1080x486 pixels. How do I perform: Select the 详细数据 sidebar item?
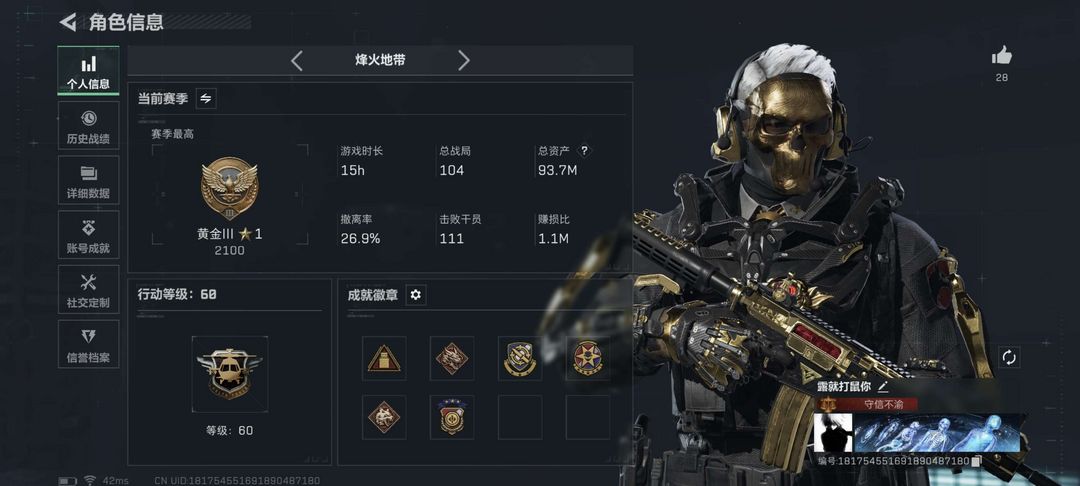tap(88, 180)
